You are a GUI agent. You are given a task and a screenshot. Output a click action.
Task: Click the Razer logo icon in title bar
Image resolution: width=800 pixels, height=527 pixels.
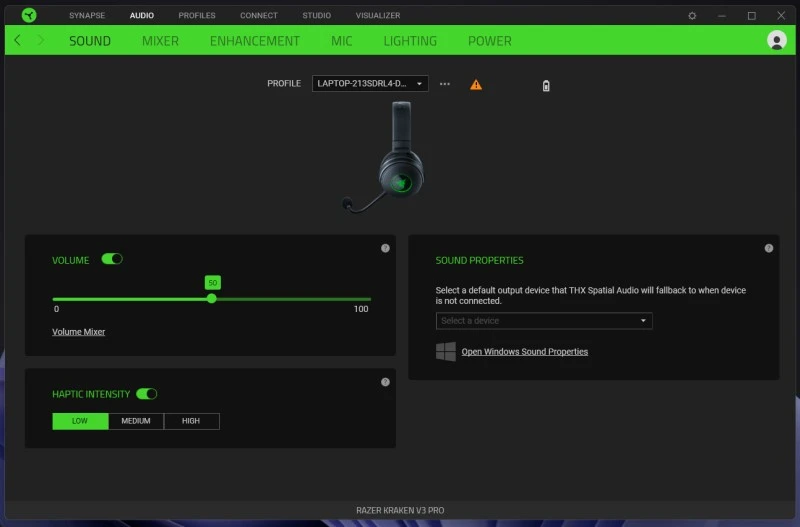28,15
